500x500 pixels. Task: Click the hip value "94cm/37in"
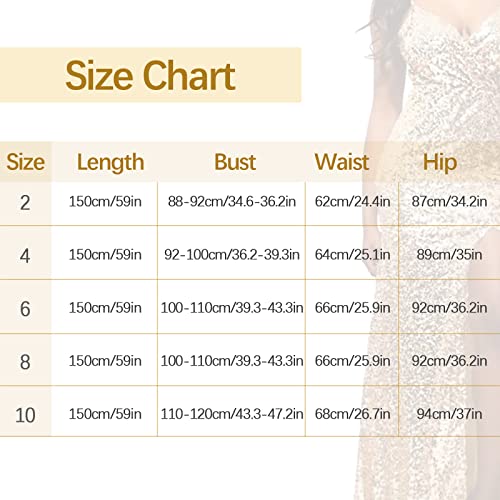[x=449, y=414]
